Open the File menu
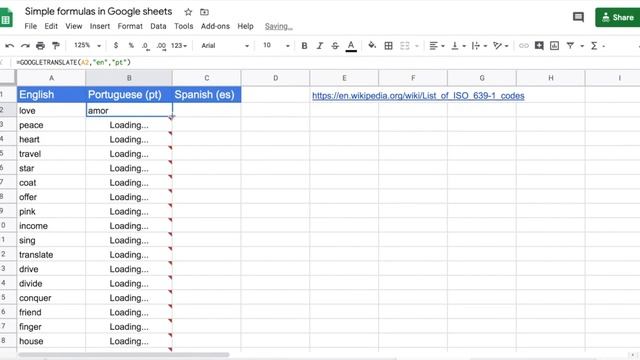This screenshot has height=360, width=640. tap(31, 26)
